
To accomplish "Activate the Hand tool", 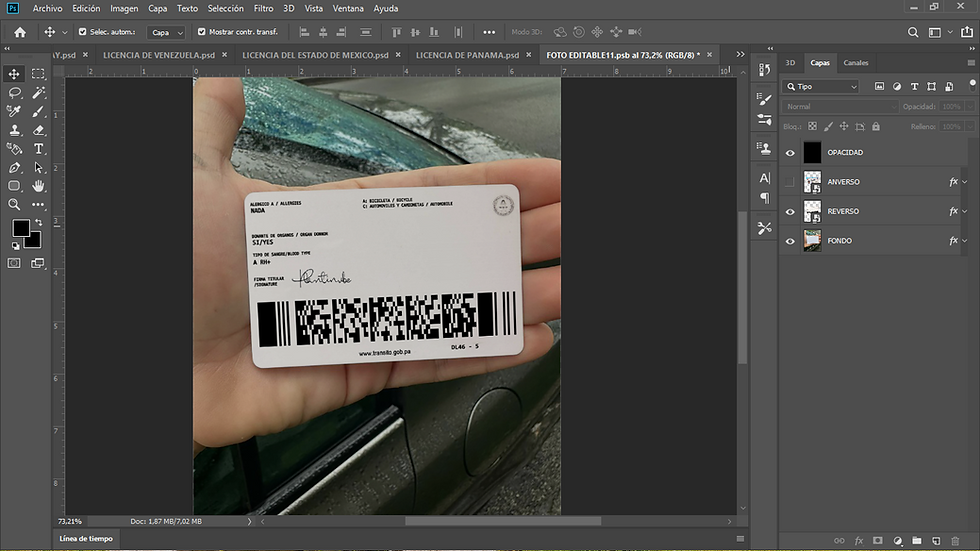I will [x=38, y=186].
